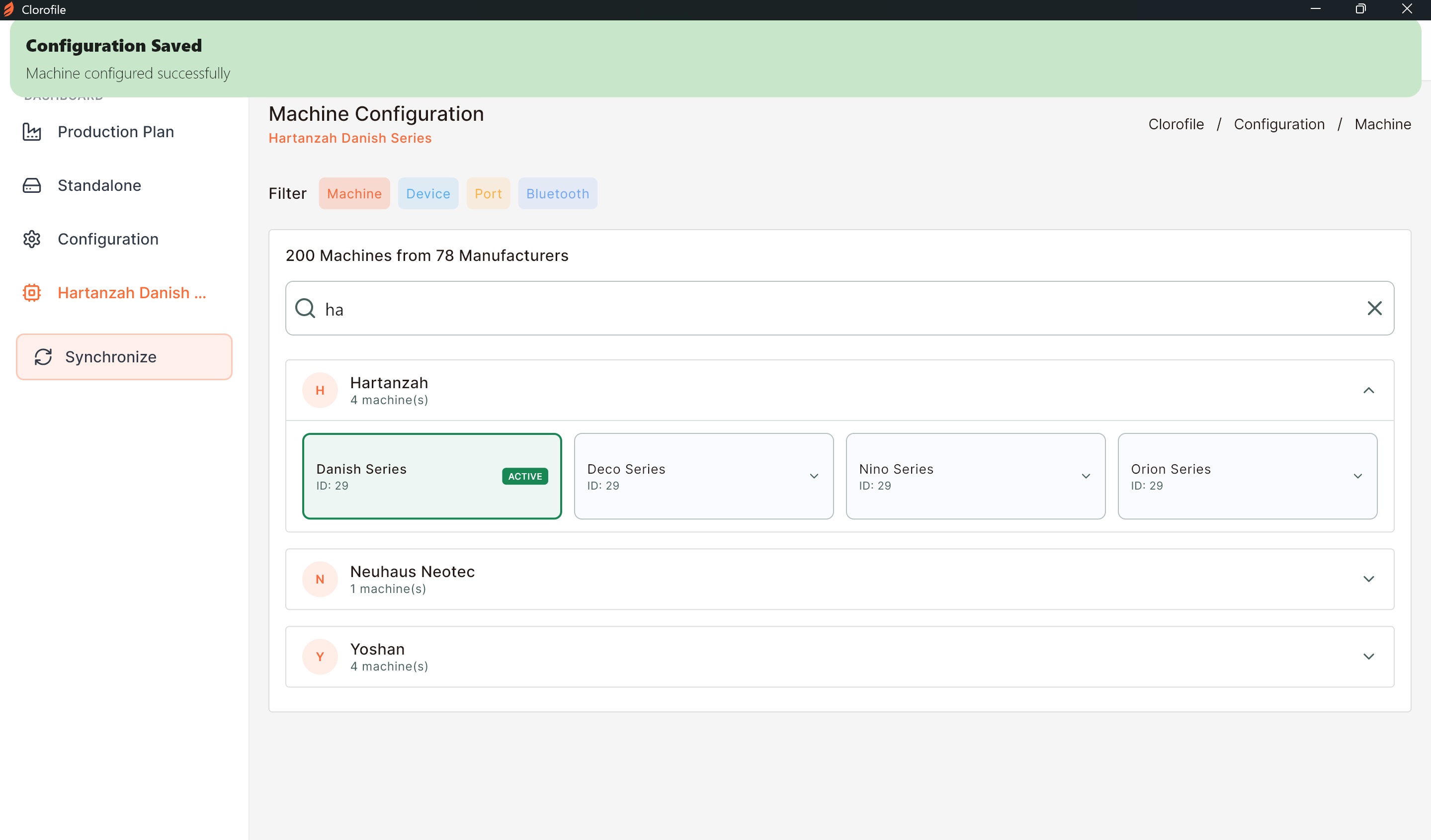Click the Hartanzah Danish chip icon

pos(32,293)
